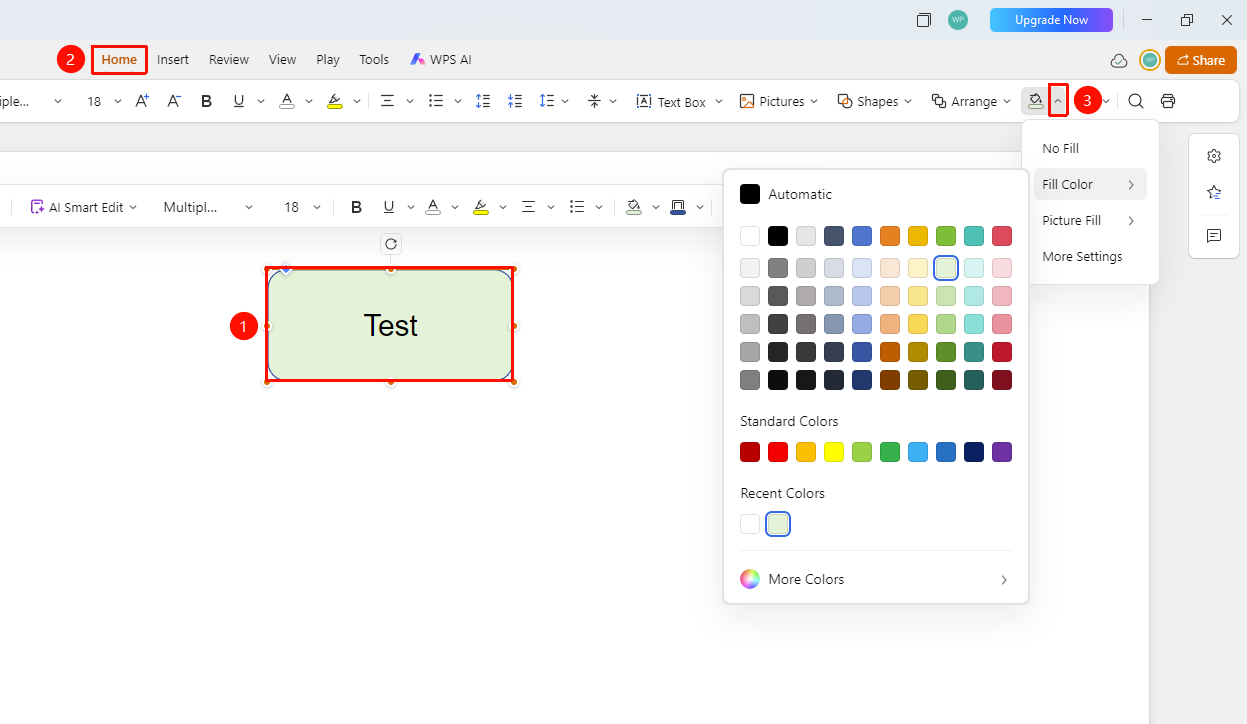Expand the Fill Color submenu arrow
This screenshot has height=724, width=1247.
pyautogui.click(x=1131, y=185)
